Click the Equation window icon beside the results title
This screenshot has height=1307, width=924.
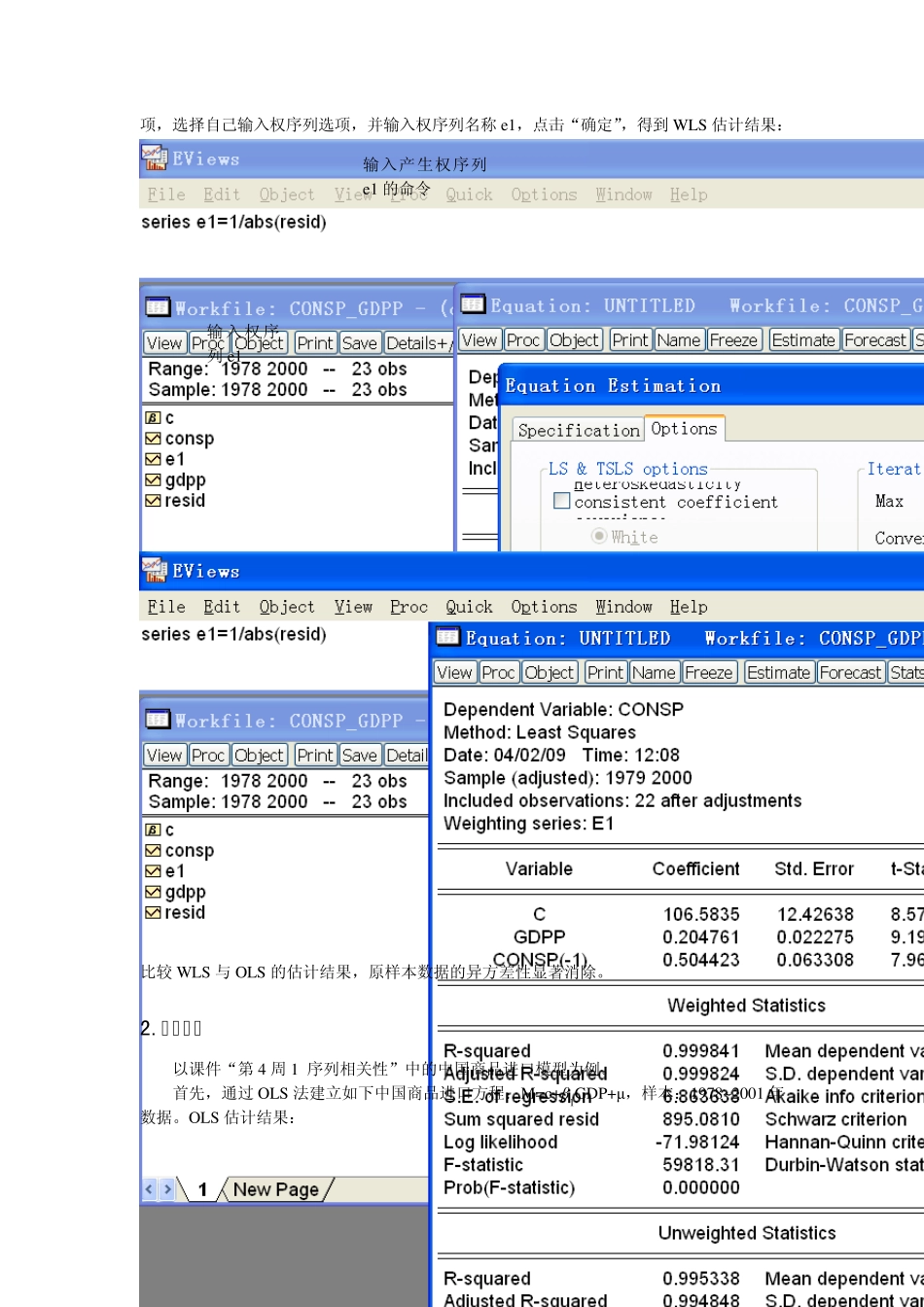pyautogui.click(x=447, y=638)
